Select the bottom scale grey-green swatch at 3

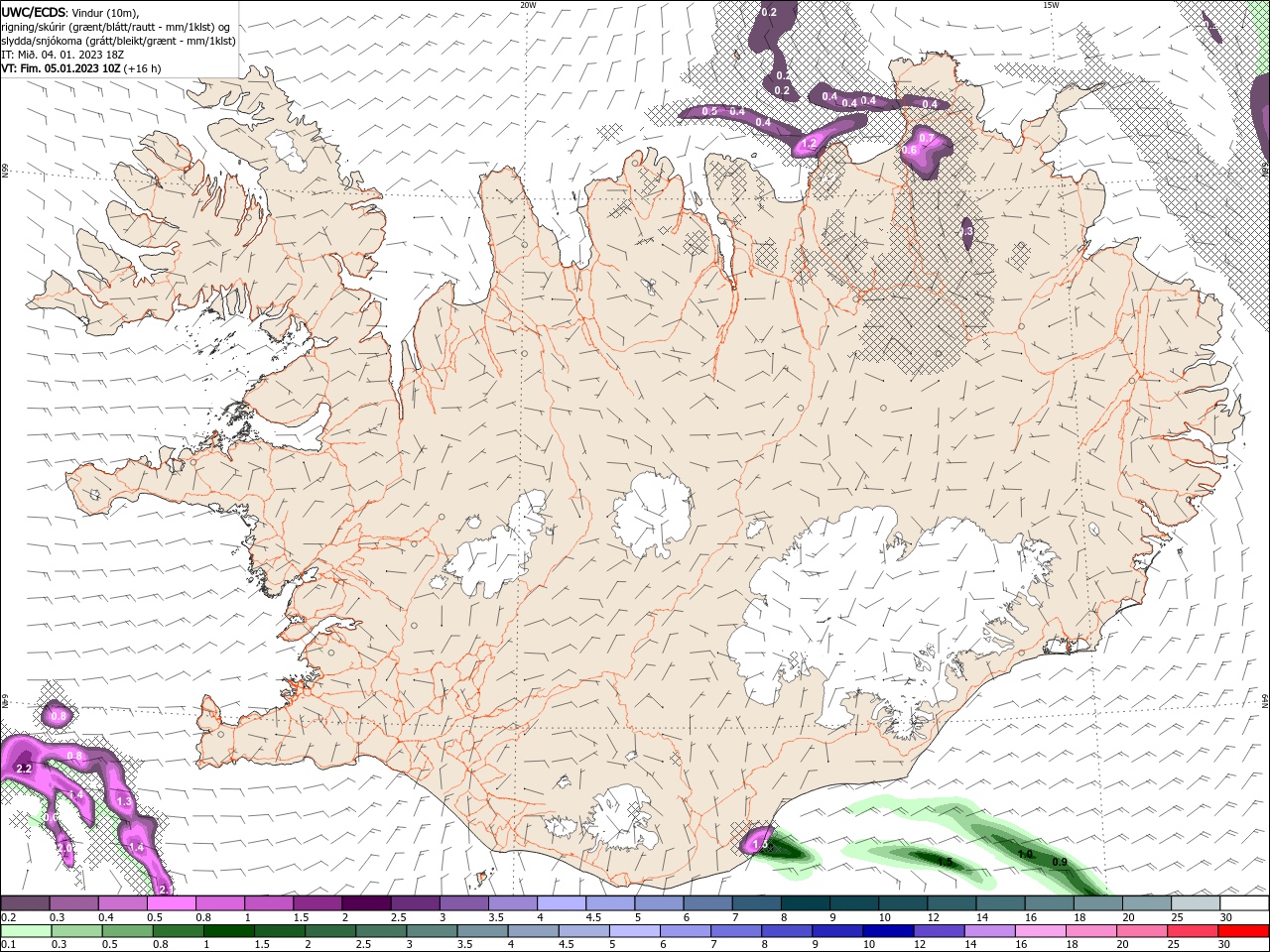click(x=432, y=931)
